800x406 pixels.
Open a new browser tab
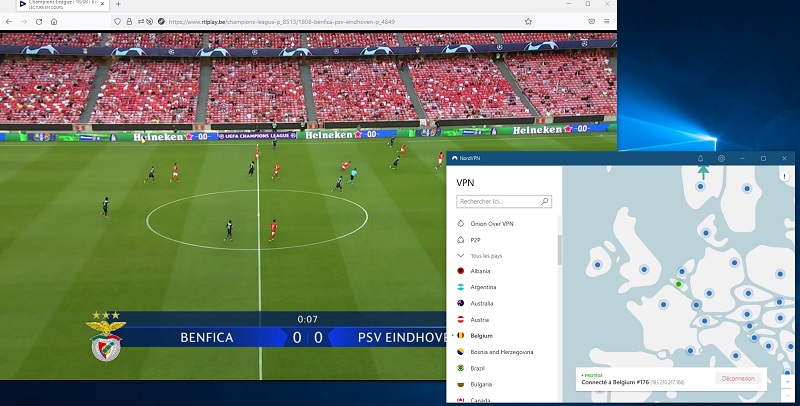[x=117, y=5]
